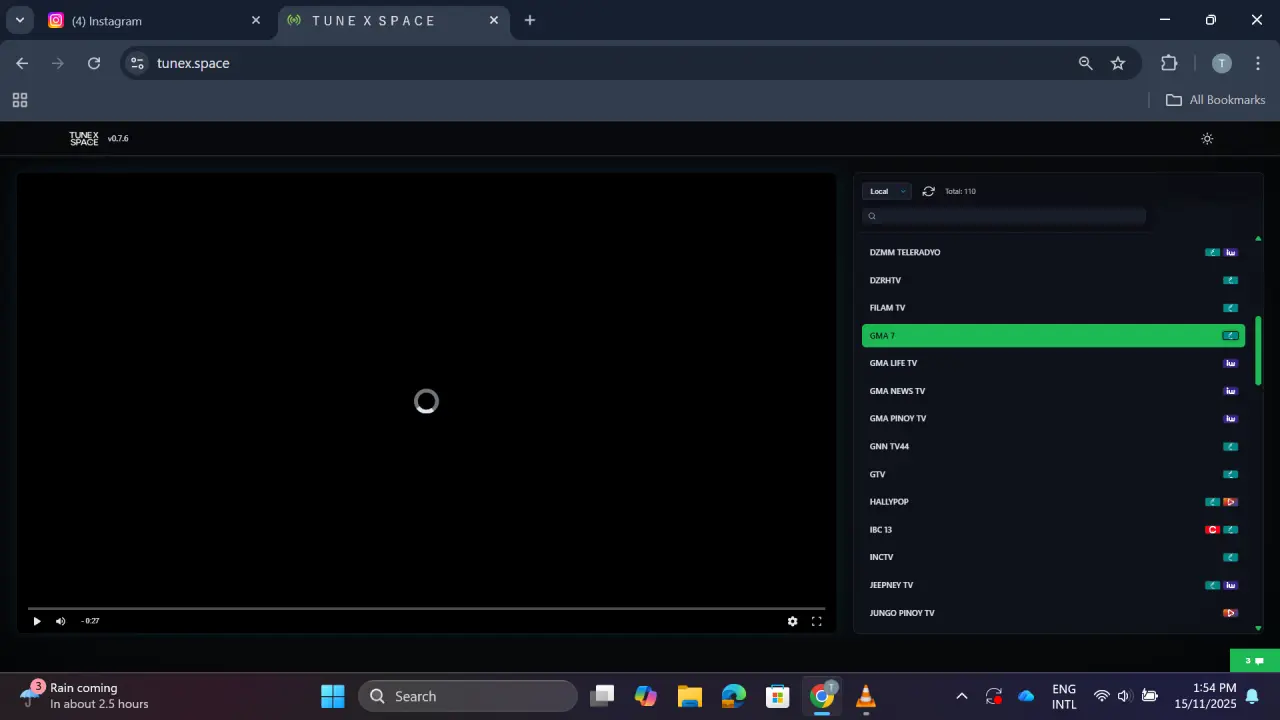Show hidden system tray icons

962,696
